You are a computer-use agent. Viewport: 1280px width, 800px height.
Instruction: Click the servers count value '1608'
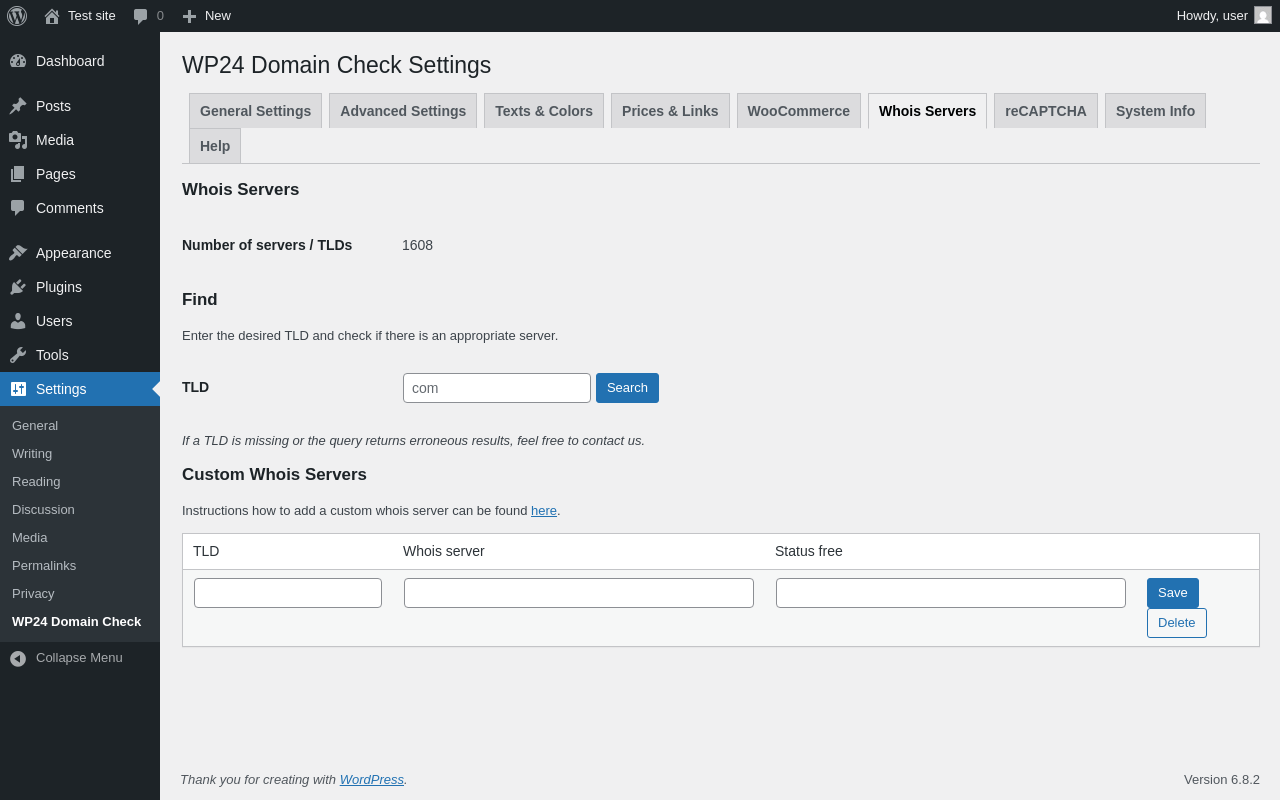point(417,245)
